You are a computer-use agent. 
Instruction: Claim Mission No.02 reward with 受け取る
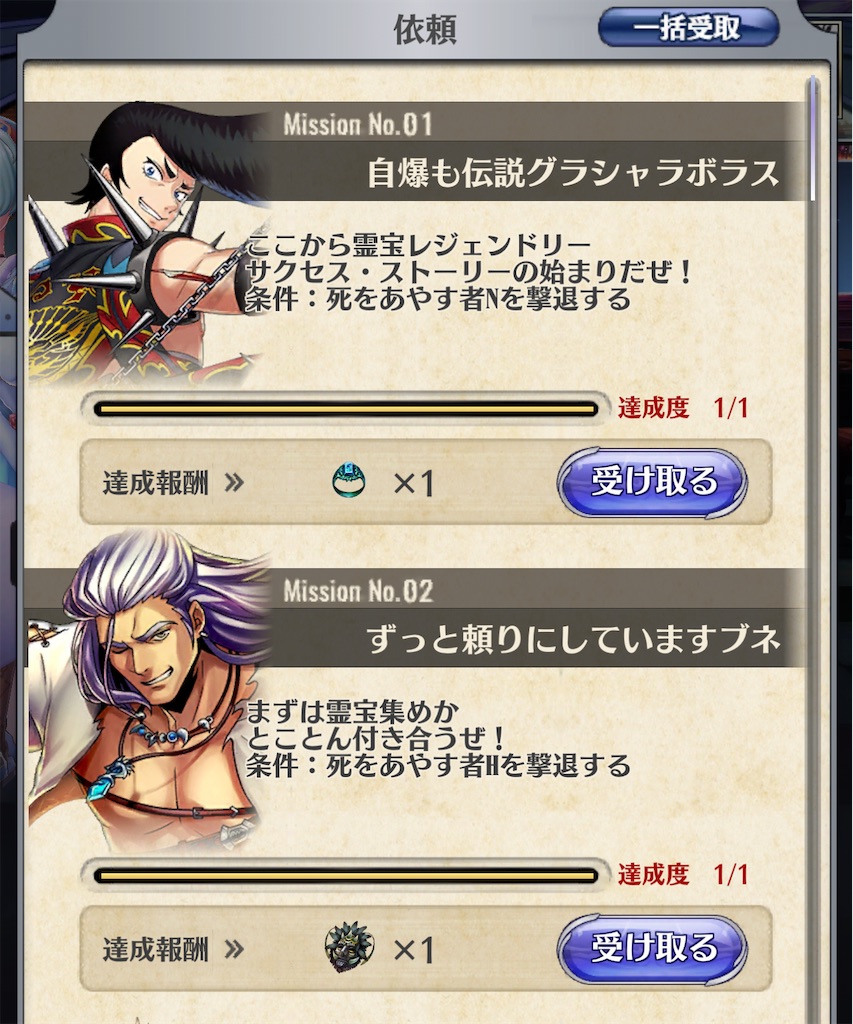point(652,949)
